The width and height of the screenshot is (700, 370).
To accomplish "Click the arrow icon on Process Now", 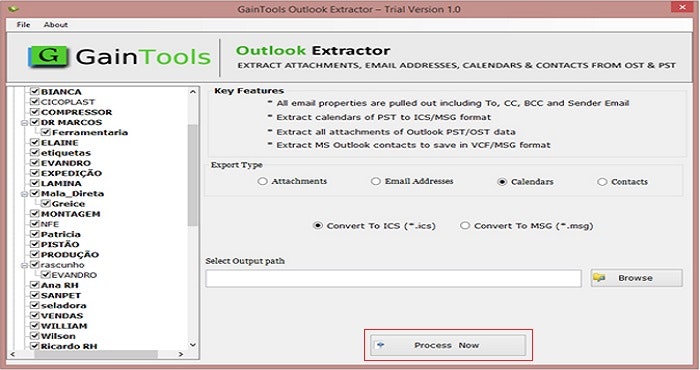I will coord(381,345).
